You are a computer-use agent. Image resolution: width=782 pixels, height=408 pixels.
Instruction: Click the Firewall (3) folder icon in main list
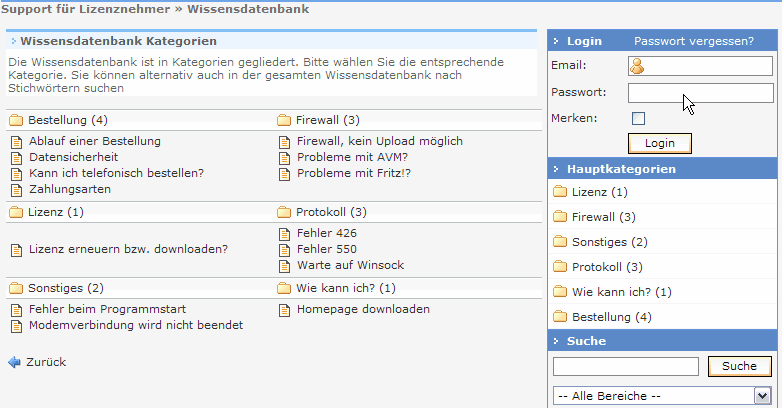[283, 120]
